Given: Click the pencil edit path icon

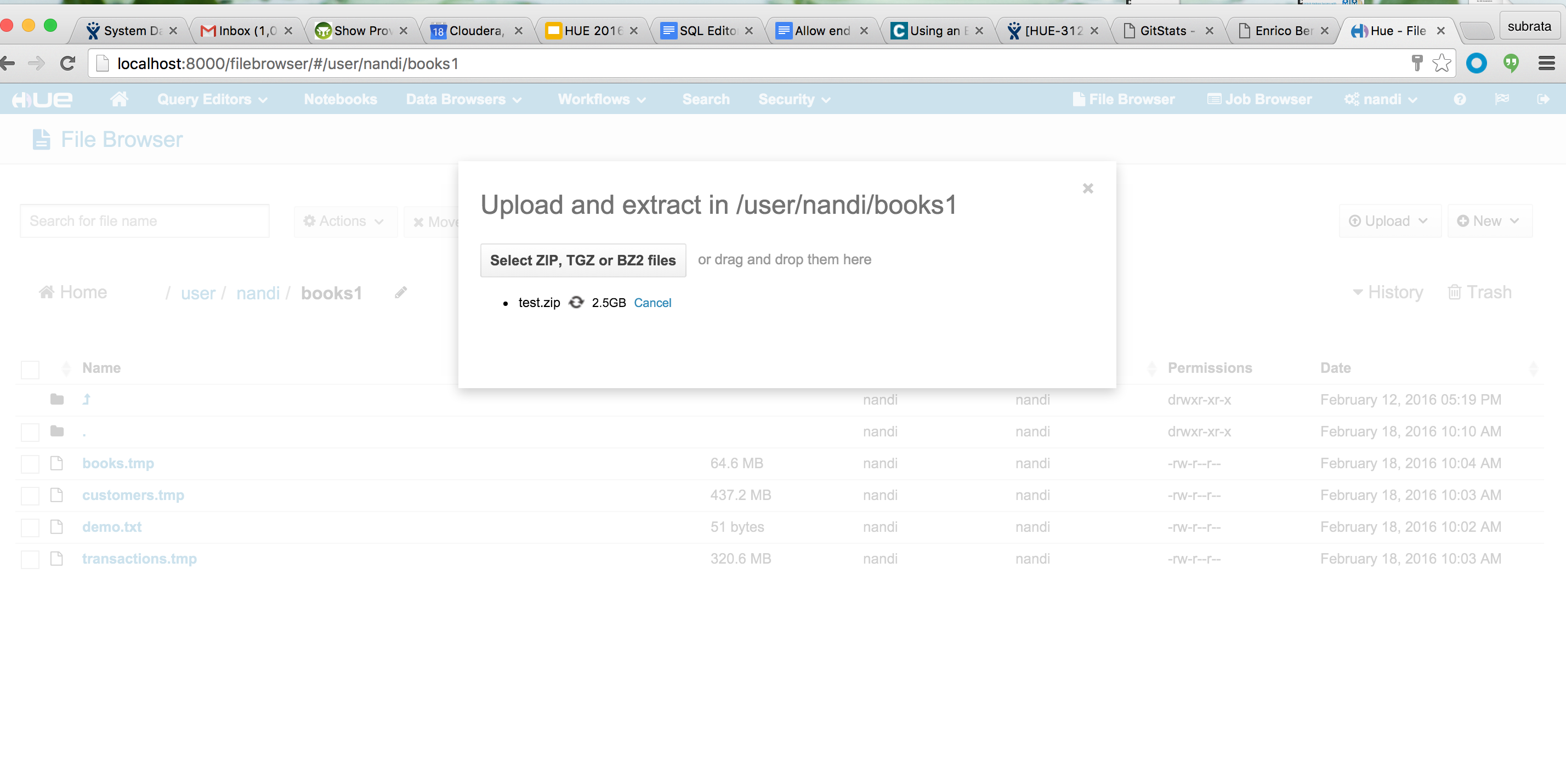Looking at the screenshot, I should click(x=401, y=292).
